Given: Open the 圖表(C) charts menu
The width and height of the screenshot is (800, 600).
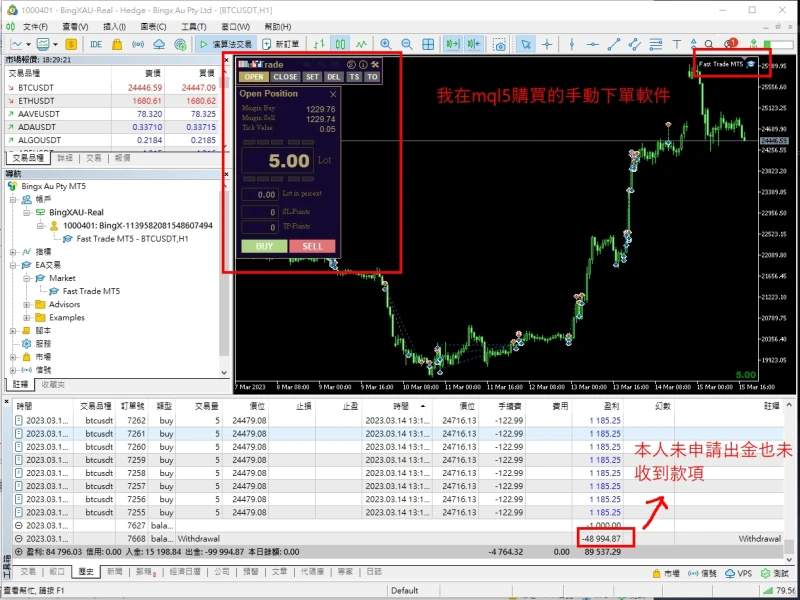Looking at the screenshot, I should coord(154,26).
